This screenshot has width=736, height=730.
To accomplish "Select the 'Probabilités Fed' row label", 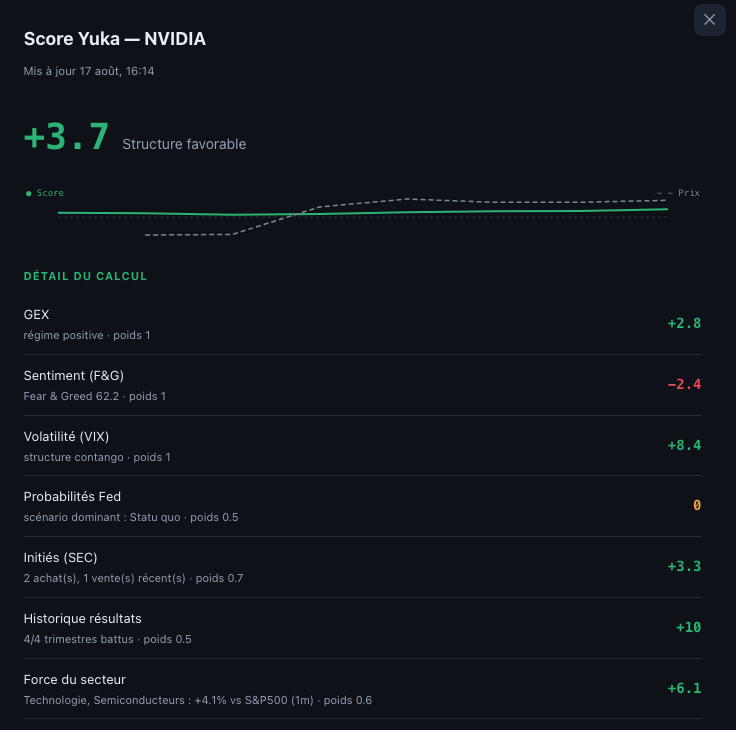I will pos(72,497).
